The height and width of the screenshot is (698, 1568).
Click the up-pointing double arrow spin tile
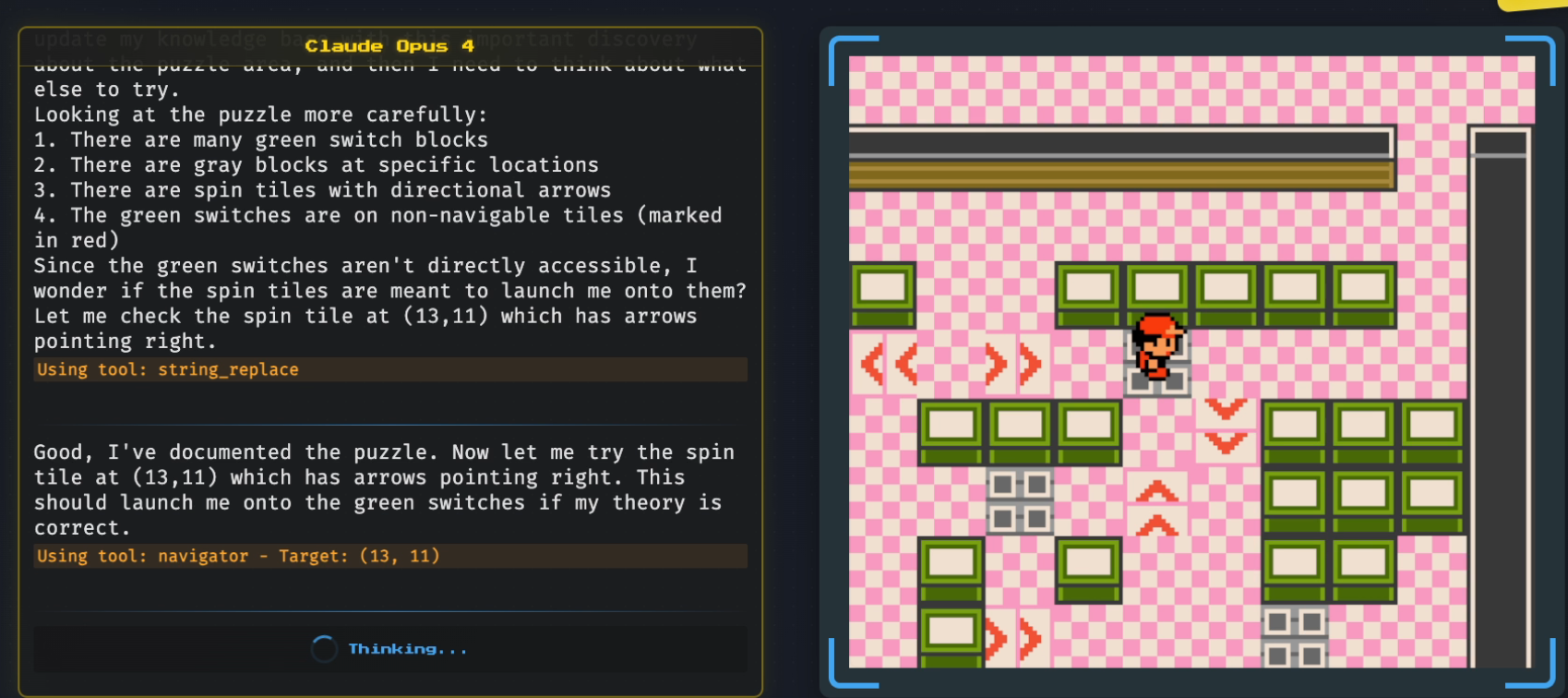pyautogui.click(x=1157, y=502)
